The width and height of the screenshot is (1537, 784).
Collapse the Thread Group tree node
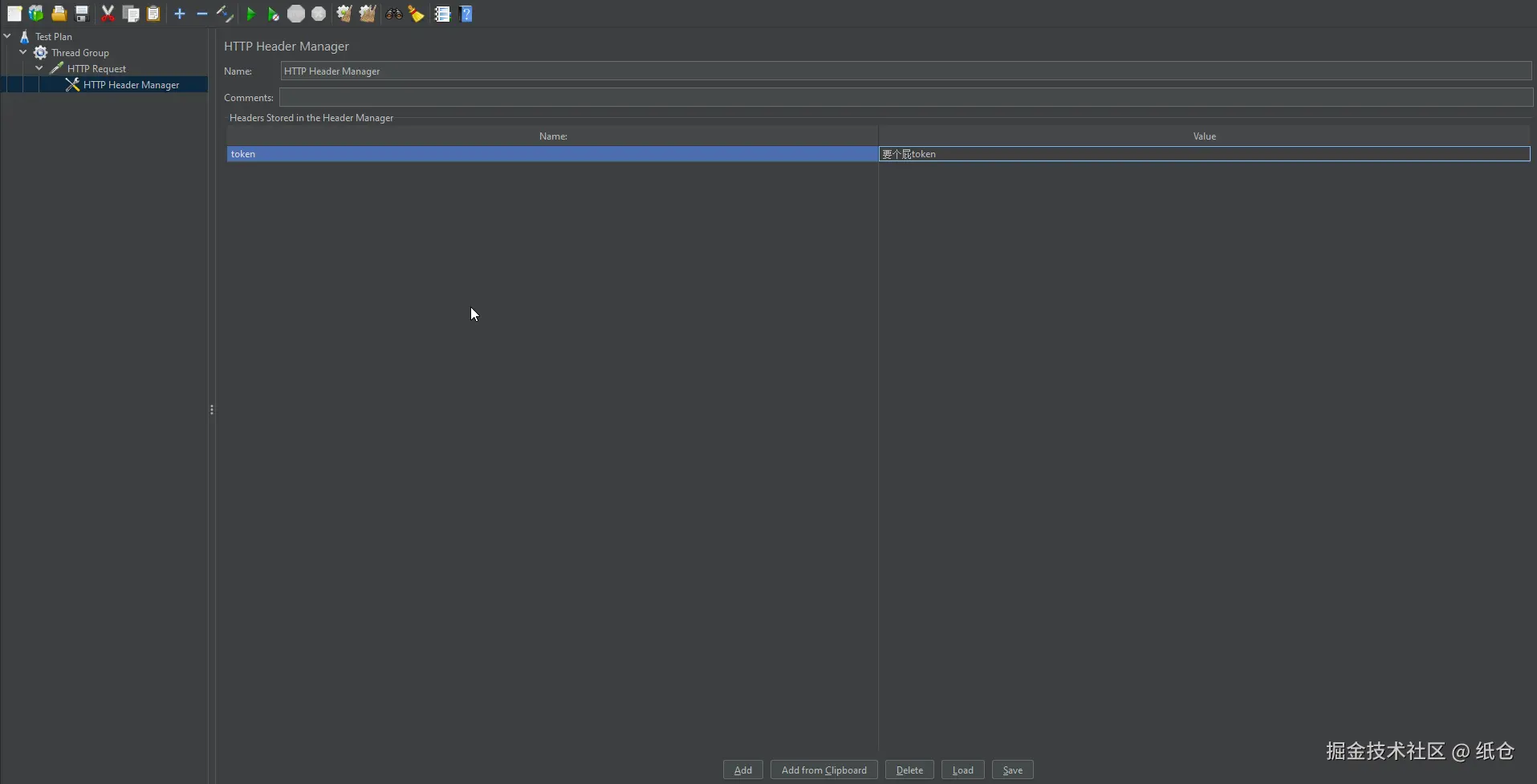(23, 52)
